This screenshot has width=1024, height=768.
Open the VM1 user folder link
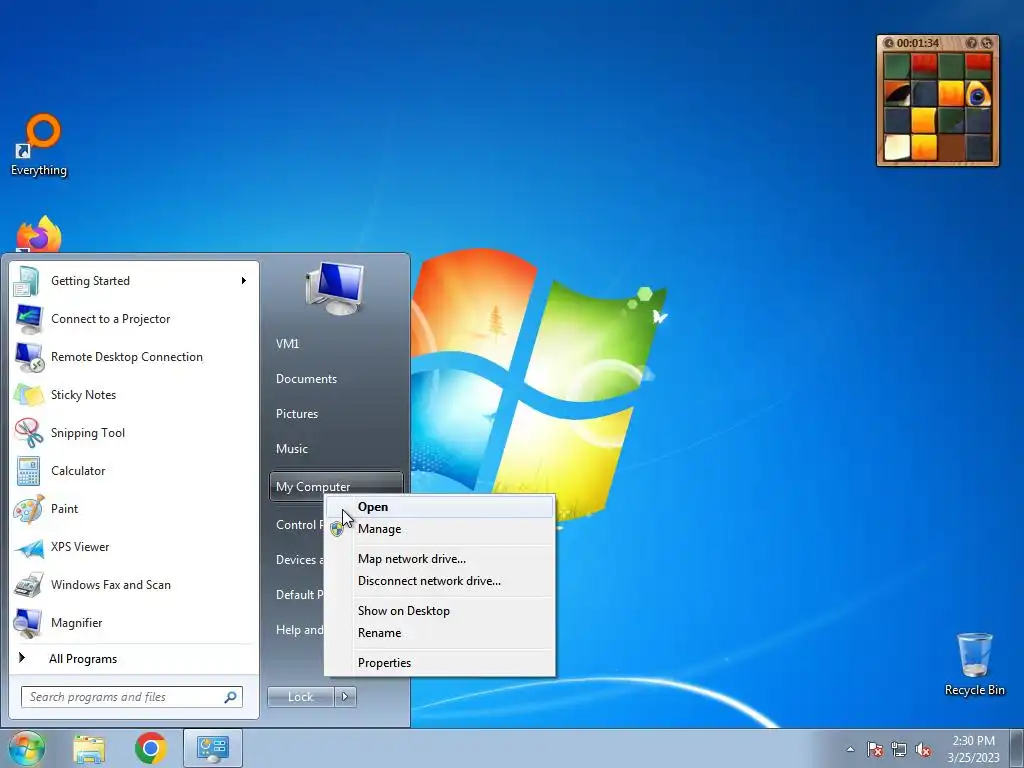288,344
